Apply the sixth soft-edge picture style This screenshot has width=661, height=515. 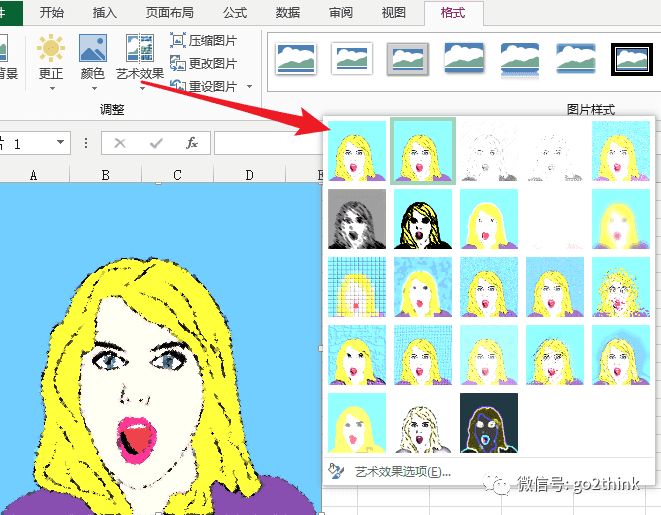[x=575, y=58]
